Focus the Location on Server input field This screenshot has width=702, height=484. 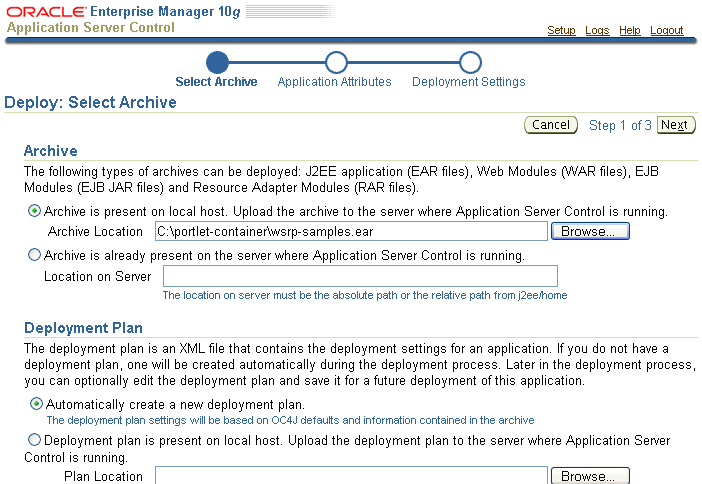(360, 276)
